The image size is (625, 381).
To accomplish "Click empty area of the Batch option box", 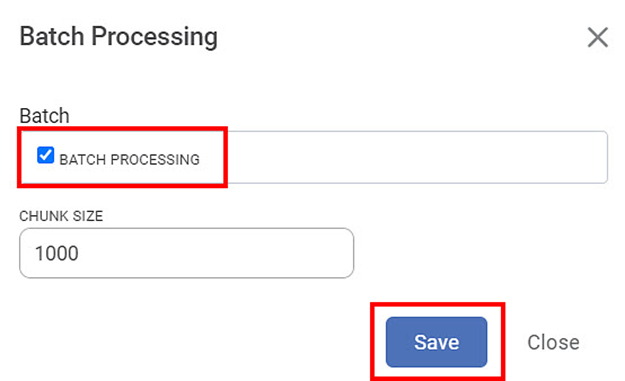I will click(x=415, y=157).
